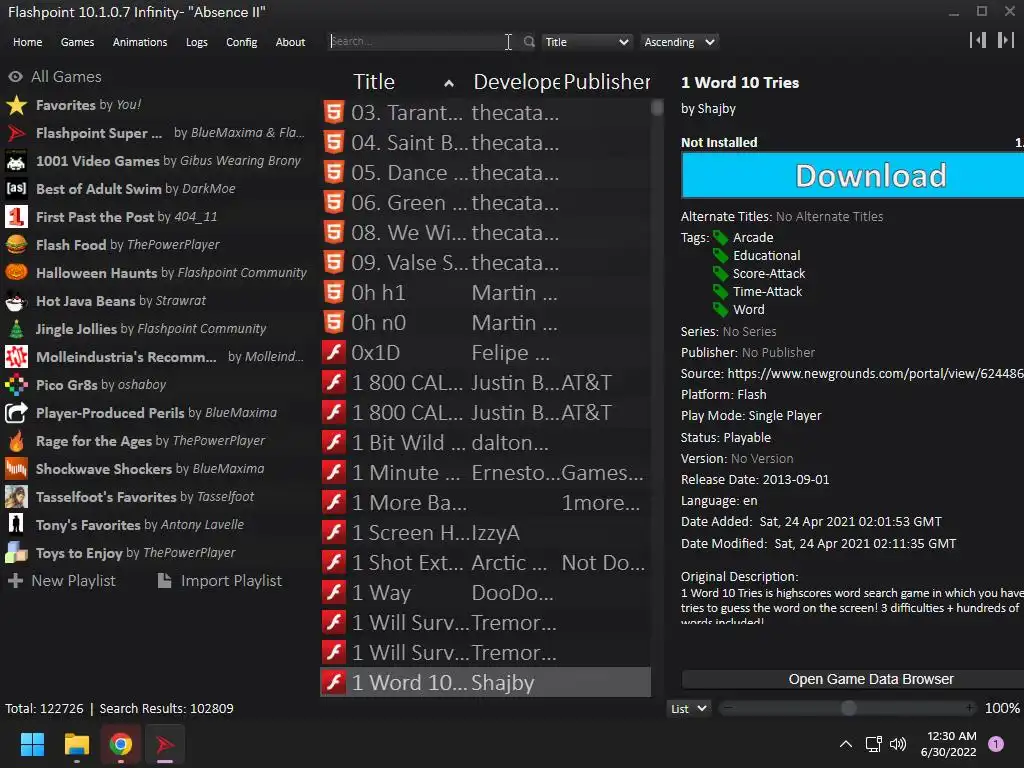Adjust the game scale slider handle
This screenshot has width=1024, height=768.
(848, 708)
